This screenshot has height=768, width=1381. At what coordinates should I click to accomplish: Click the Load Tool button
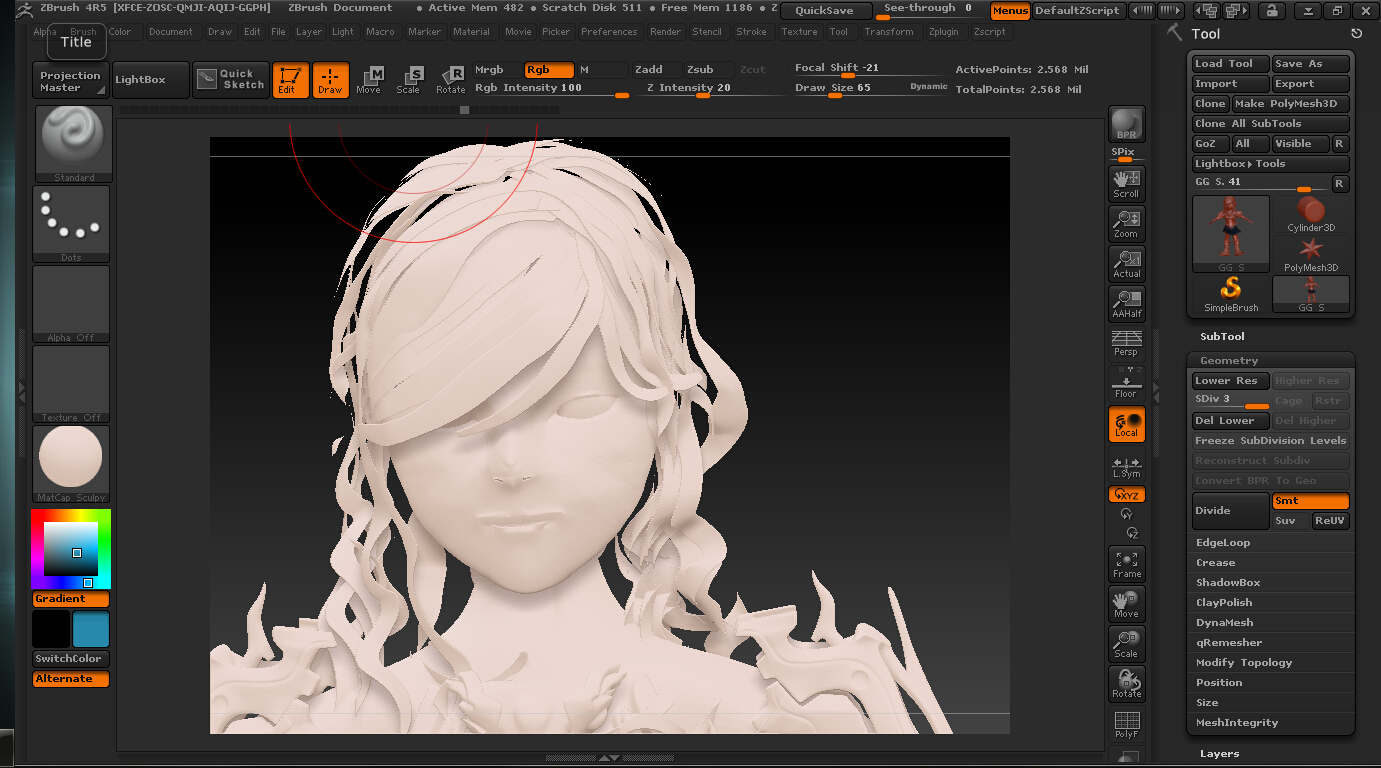[1231, 64]
